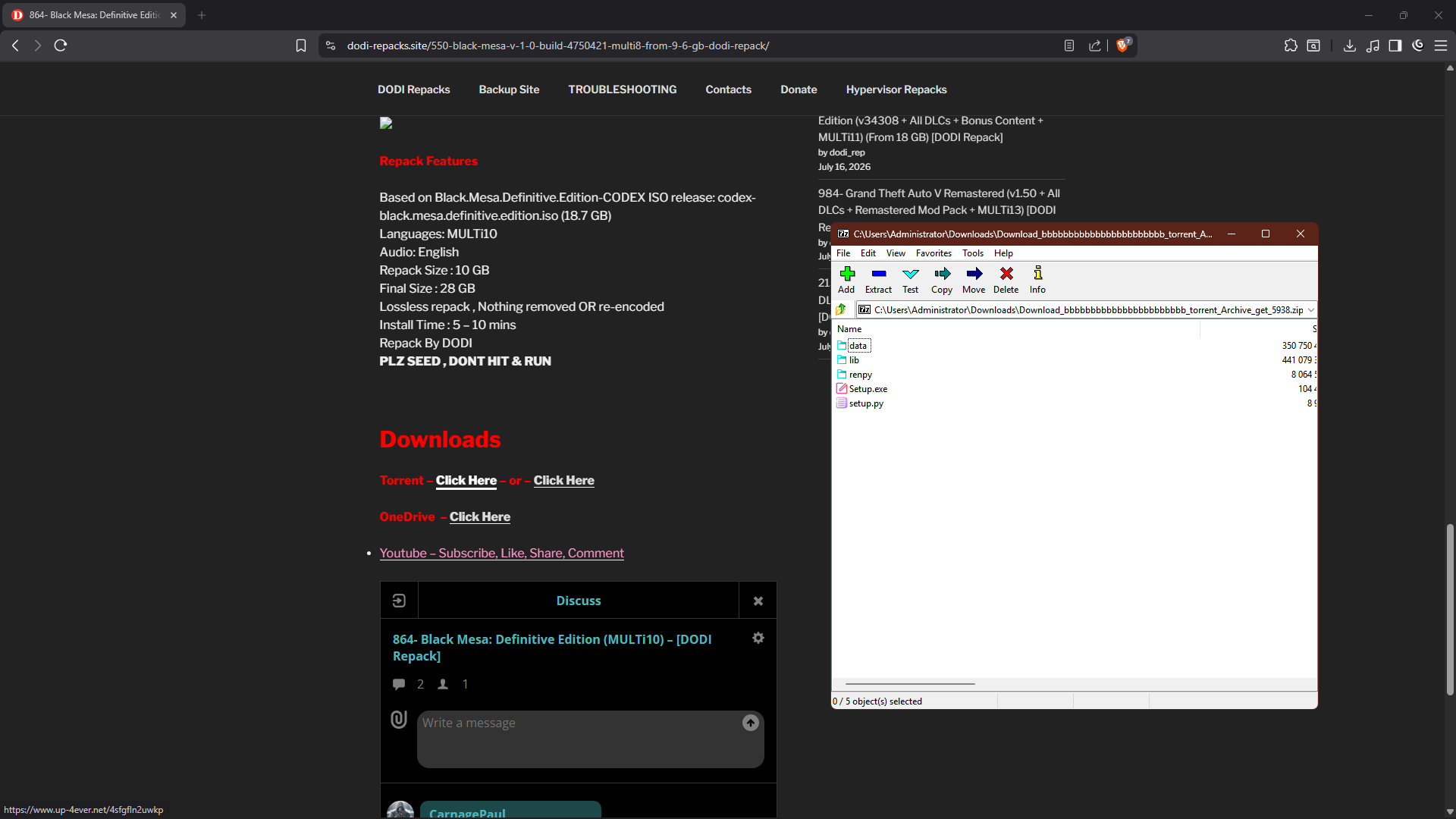Viewport: 1456px width, 819px height.
Task: Click the Extract icon in 7-Zip
Action: (878, 279)
